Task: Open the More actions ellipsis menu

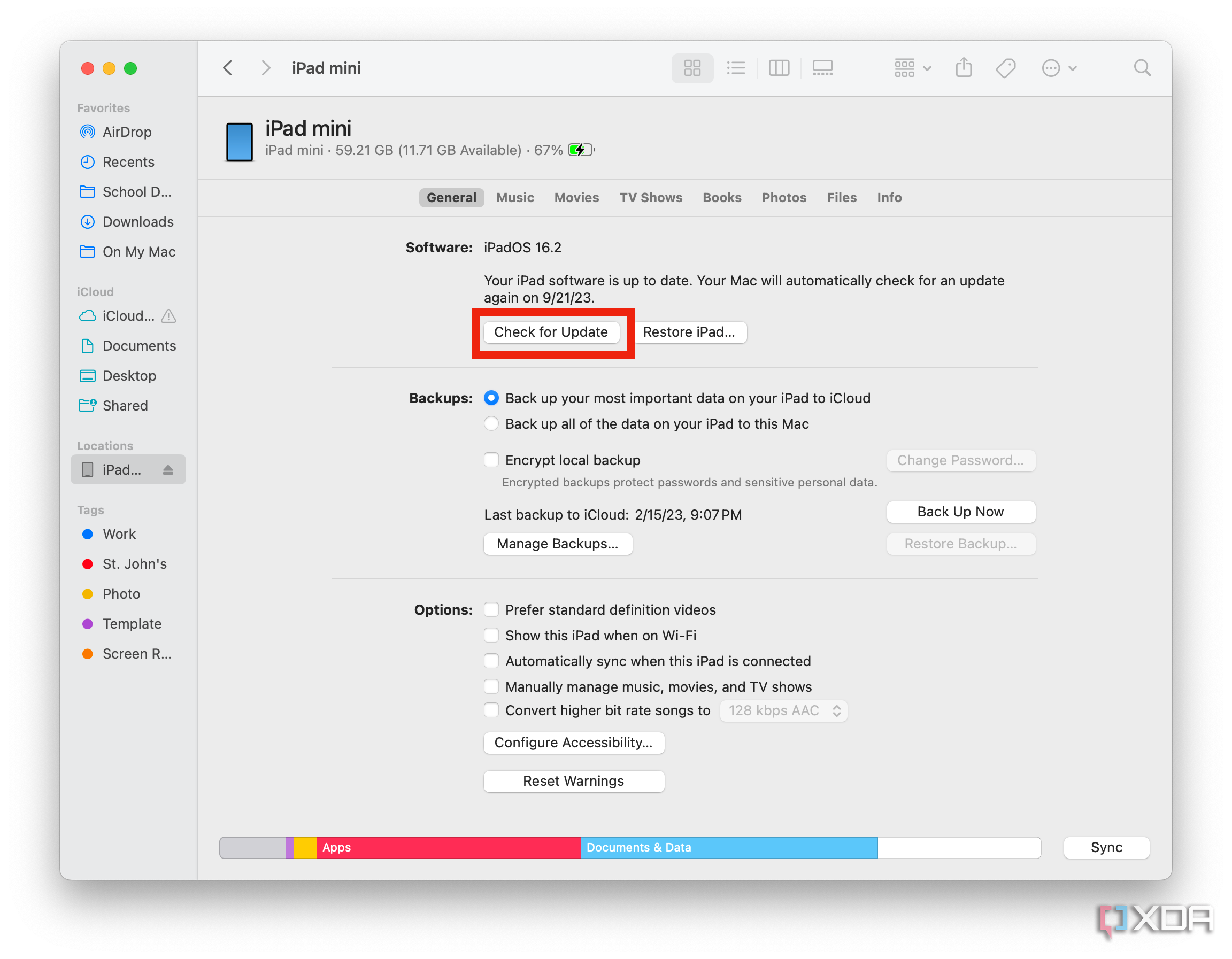Action: [x=1059, y=68]
